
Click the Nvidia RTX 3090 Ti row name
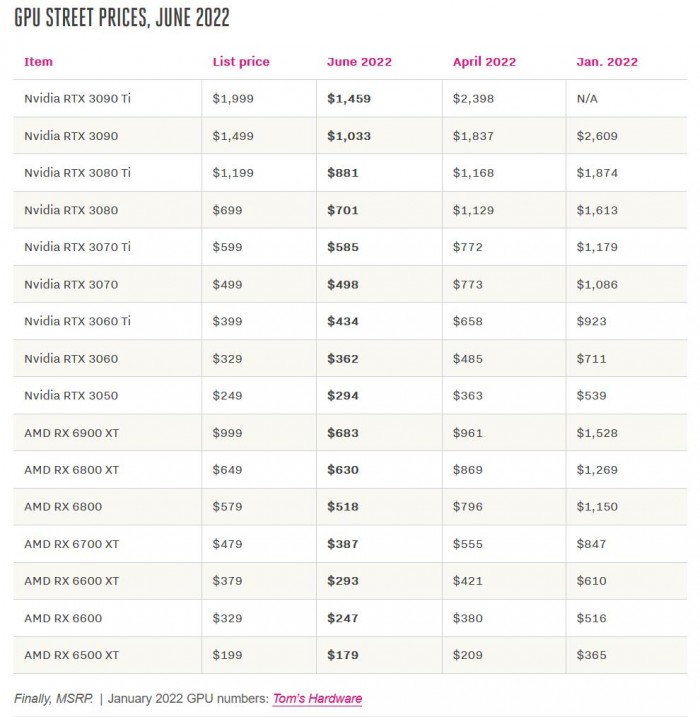tap(78, 98)
